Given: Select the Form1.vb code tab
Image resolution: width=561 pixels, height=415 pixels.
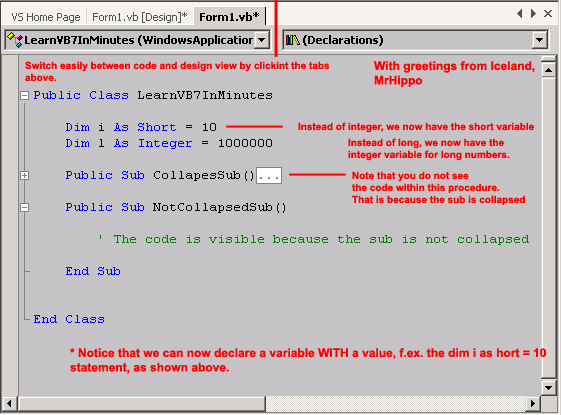Looking at the screenshot, I should pyautogui.click(x=229, y=17).
